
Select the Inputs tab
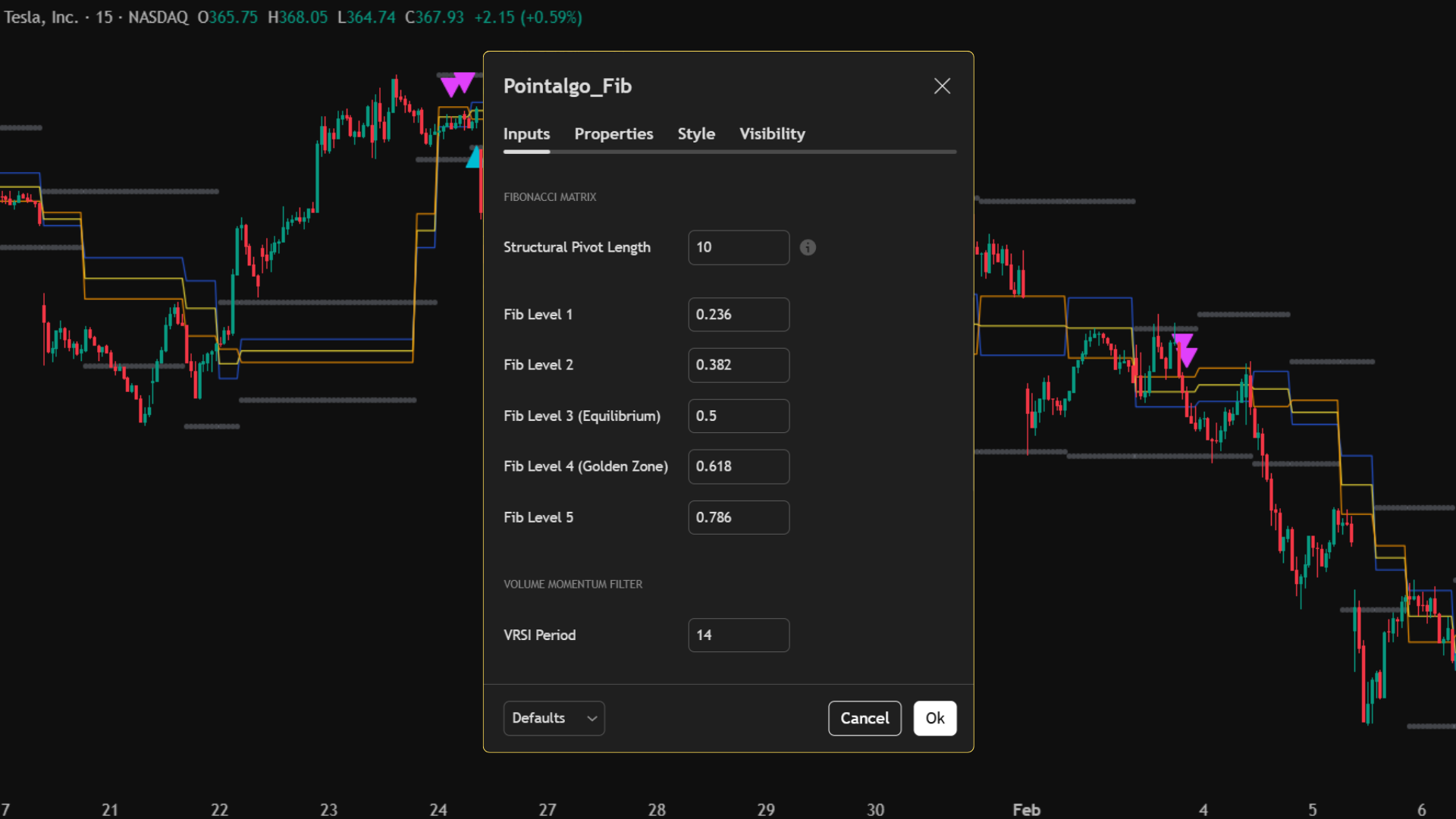pos(526,133)
